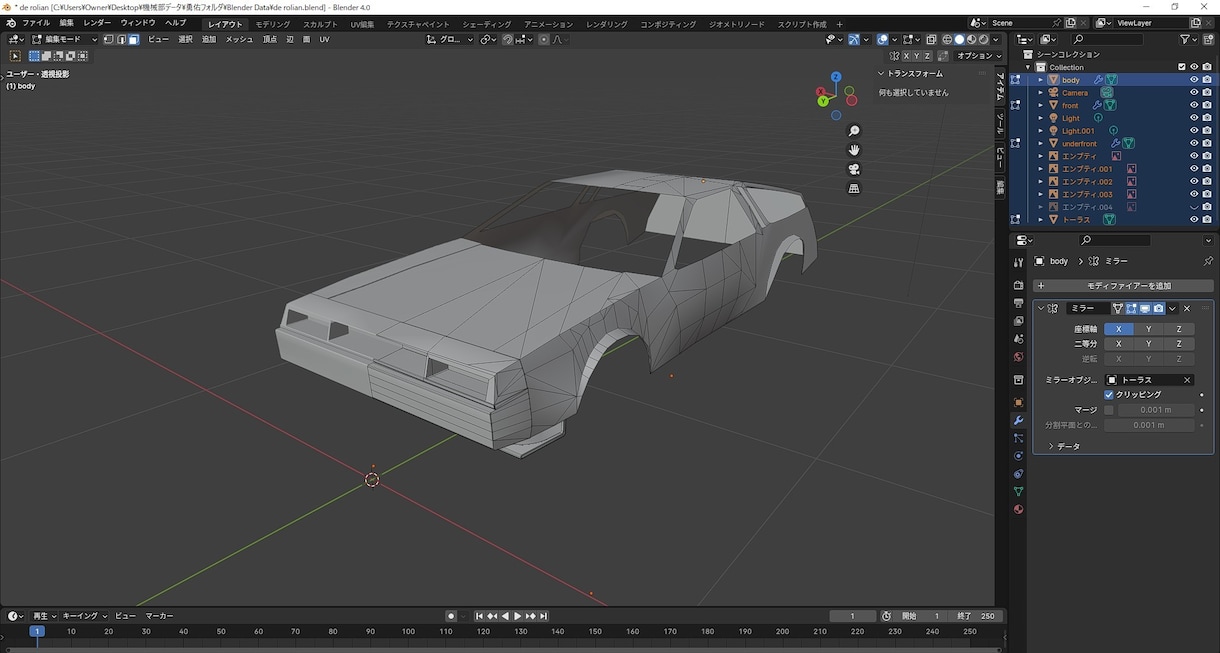Screen dimensions: 1220x653
Task: Open the Mesh menu in viewport header
Action: [x=239, y=40]
